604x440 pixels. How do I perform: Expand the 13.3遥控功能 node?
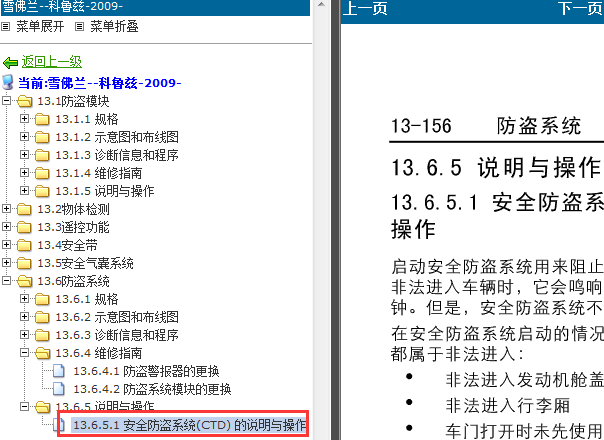tap(6, 227)
